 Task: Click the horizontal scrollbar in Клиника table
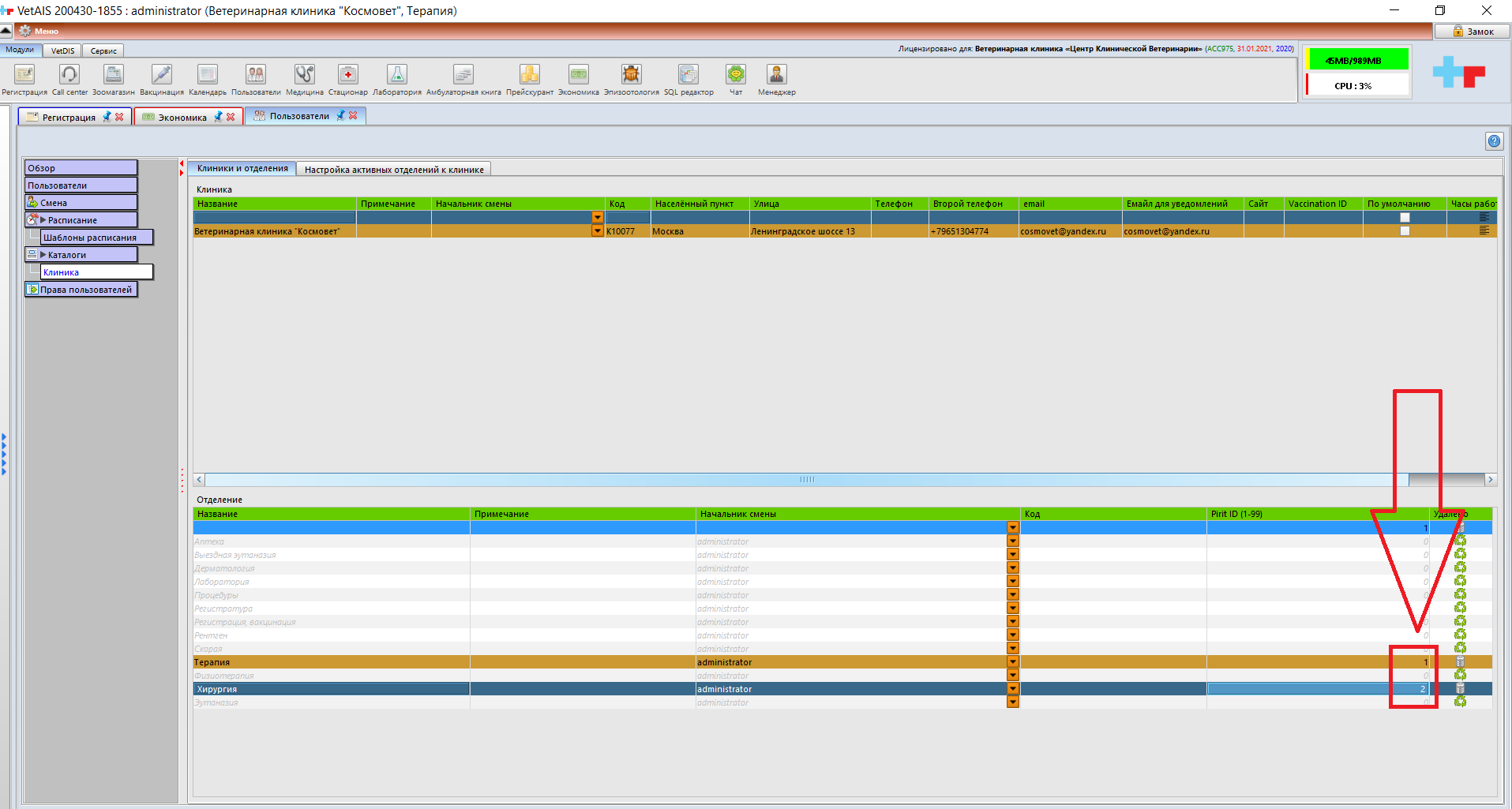(x=806, y=479)
